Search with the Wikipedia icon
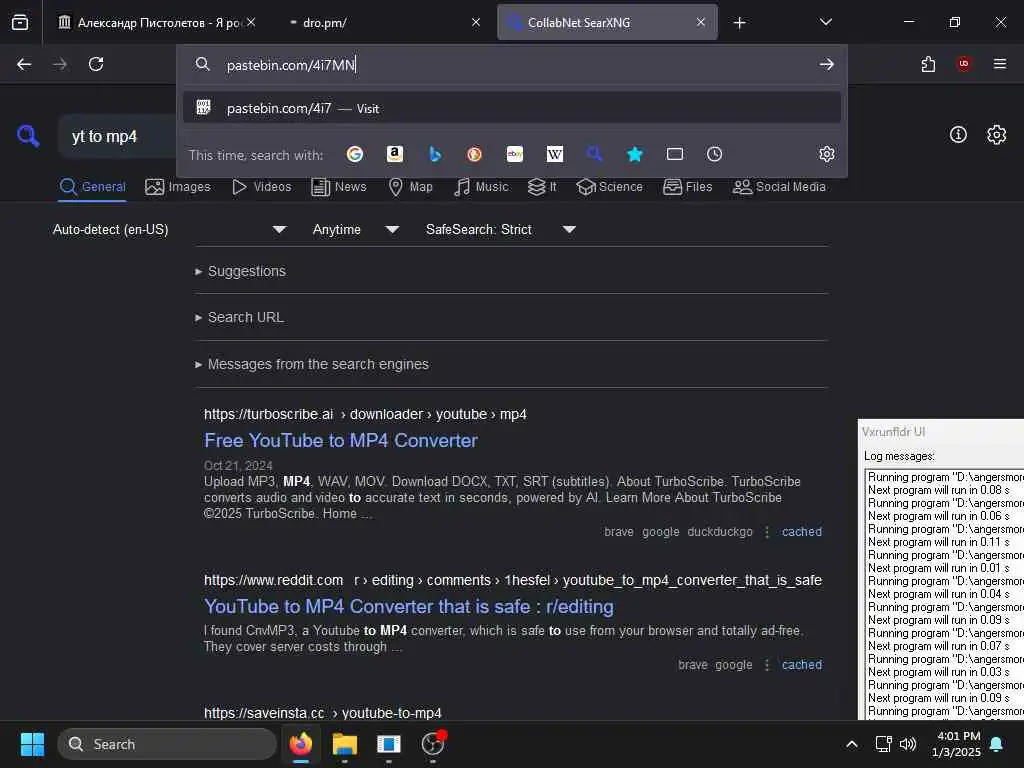Image resolution: width=1024 pixels, height=768 pixels. 554,154
